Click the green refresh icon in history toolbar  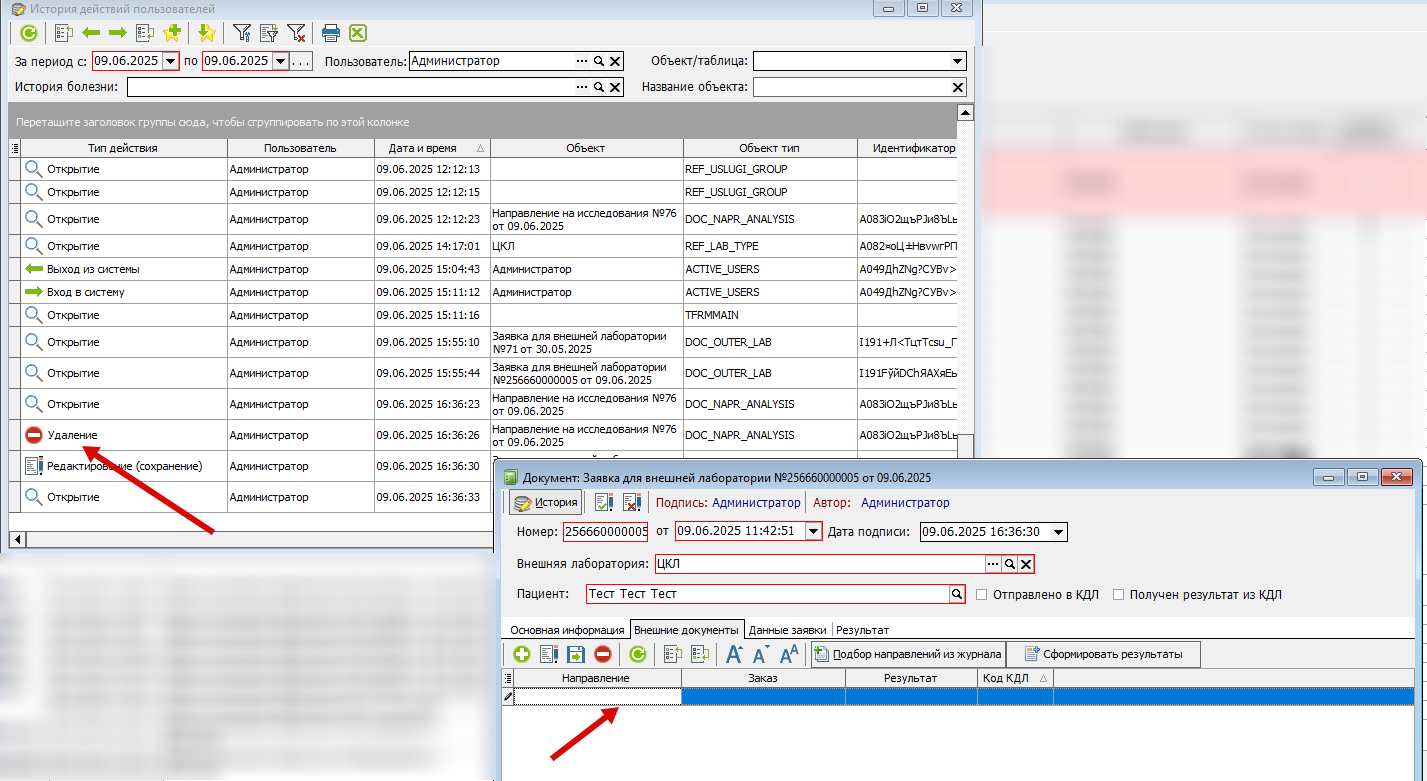29,33
